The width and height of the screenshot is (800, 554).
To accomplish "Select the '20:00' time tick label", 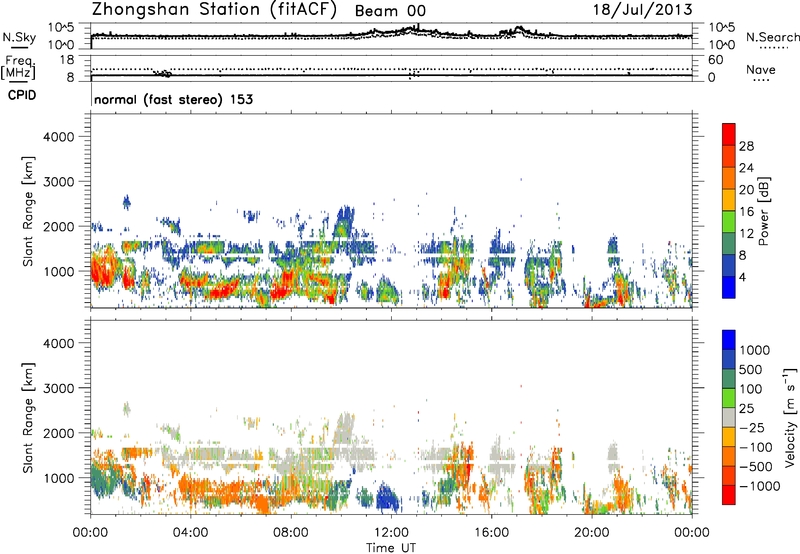I will [591, 533].
